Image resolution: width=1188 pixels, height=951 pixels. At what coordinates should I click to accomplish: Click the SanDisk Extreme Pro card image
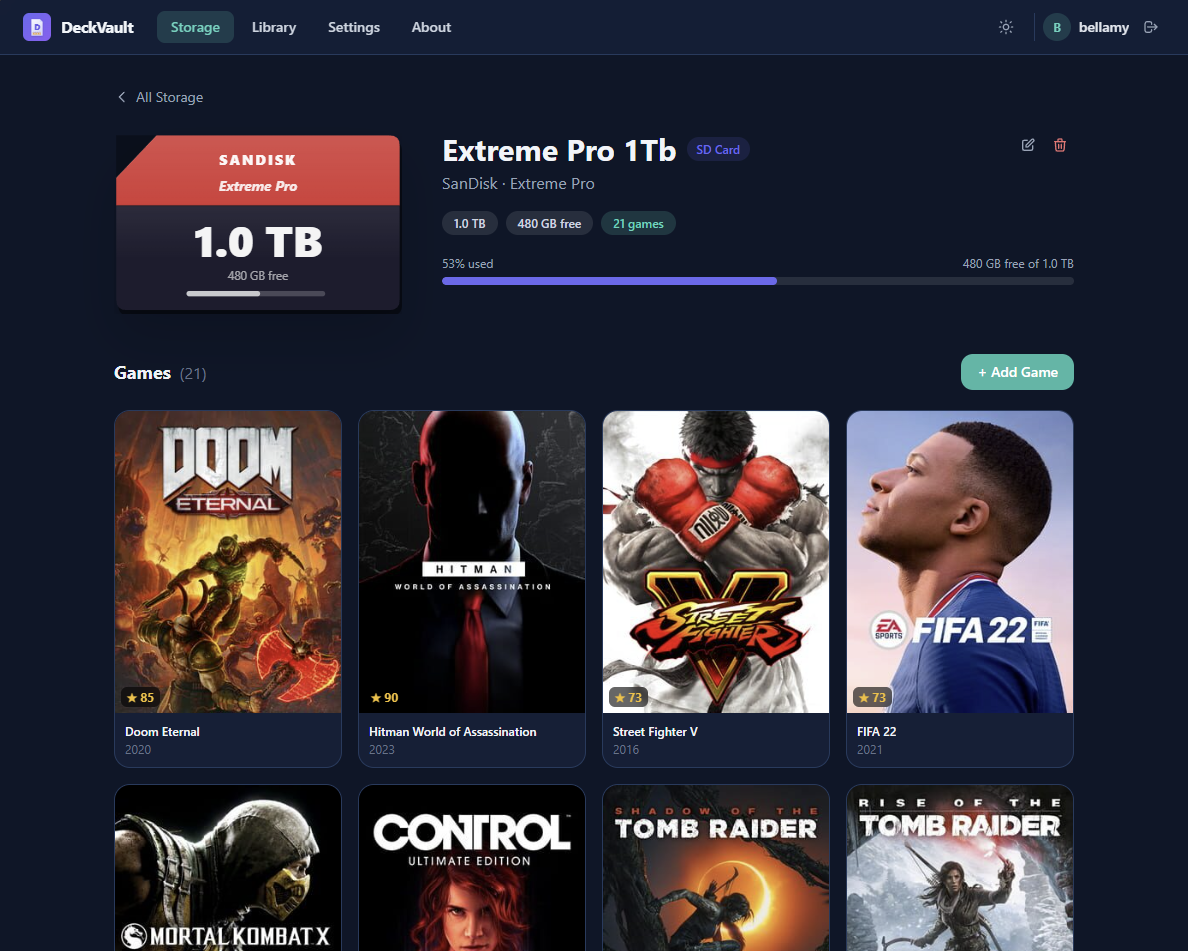point(258,223)
